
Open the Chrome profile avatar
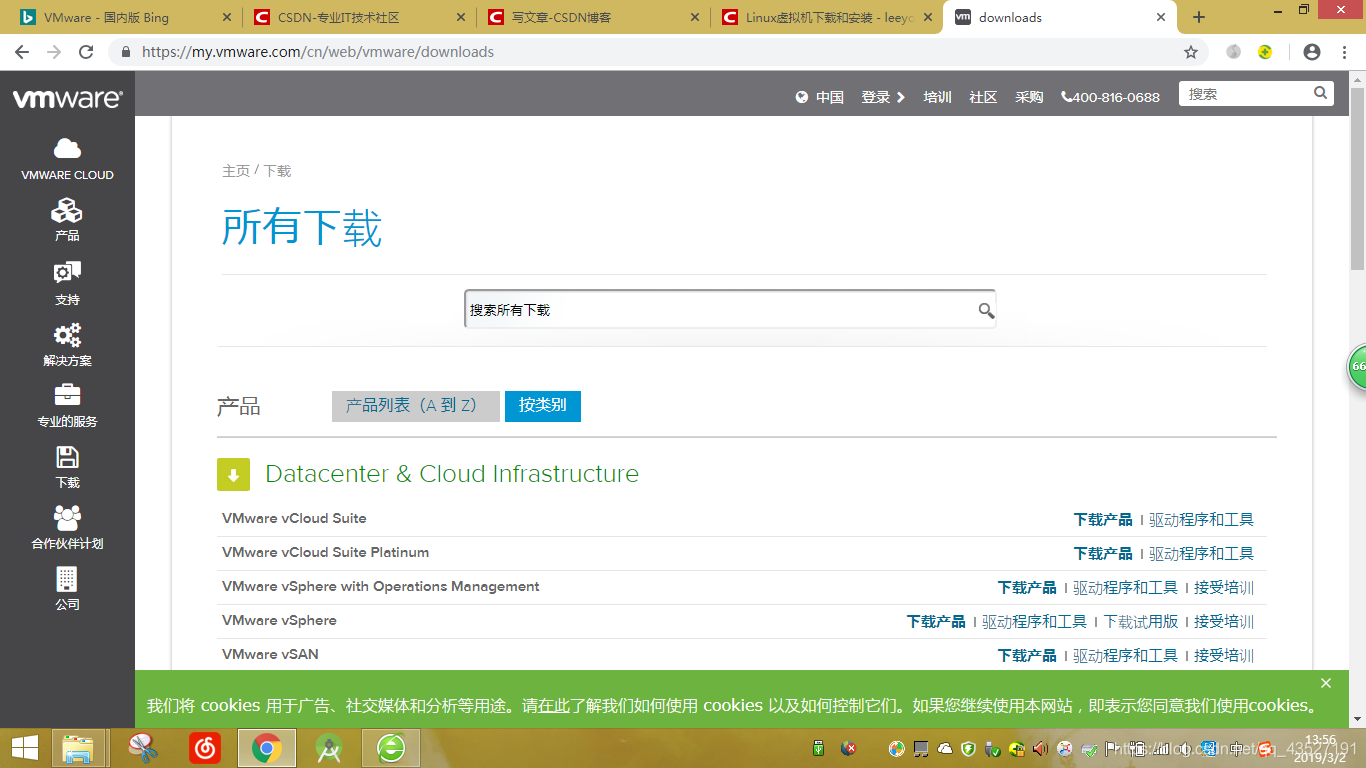(1312, 52)
